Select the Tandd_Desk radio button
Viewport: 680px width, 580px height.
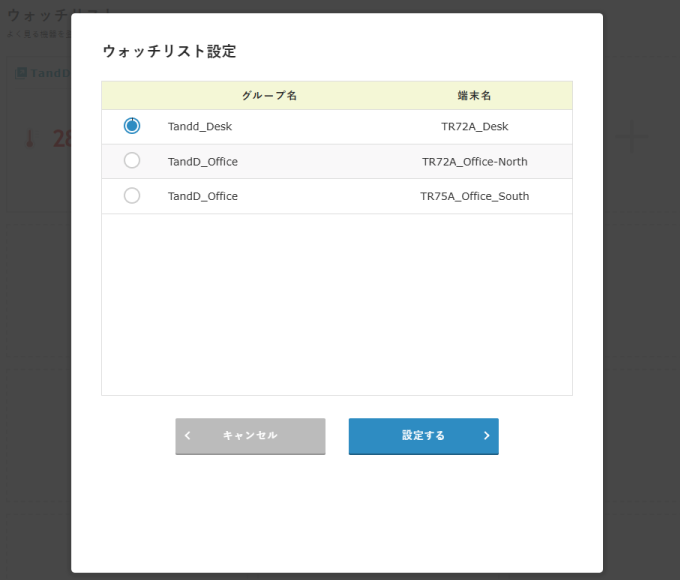[132, 126]
